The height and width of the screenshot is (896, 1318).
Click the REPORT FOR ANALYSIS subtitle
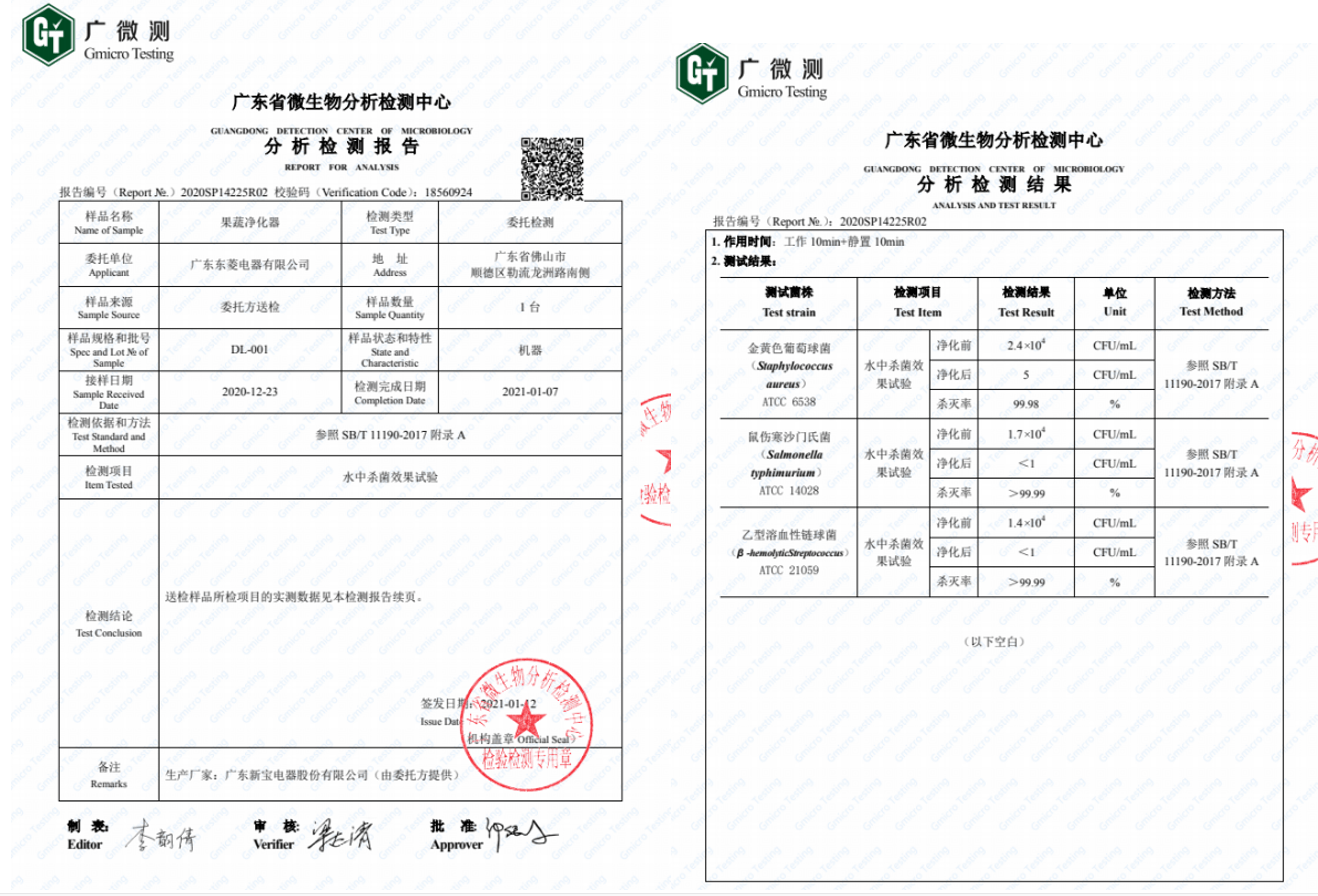pyautogui.click(x=341, y=166)
